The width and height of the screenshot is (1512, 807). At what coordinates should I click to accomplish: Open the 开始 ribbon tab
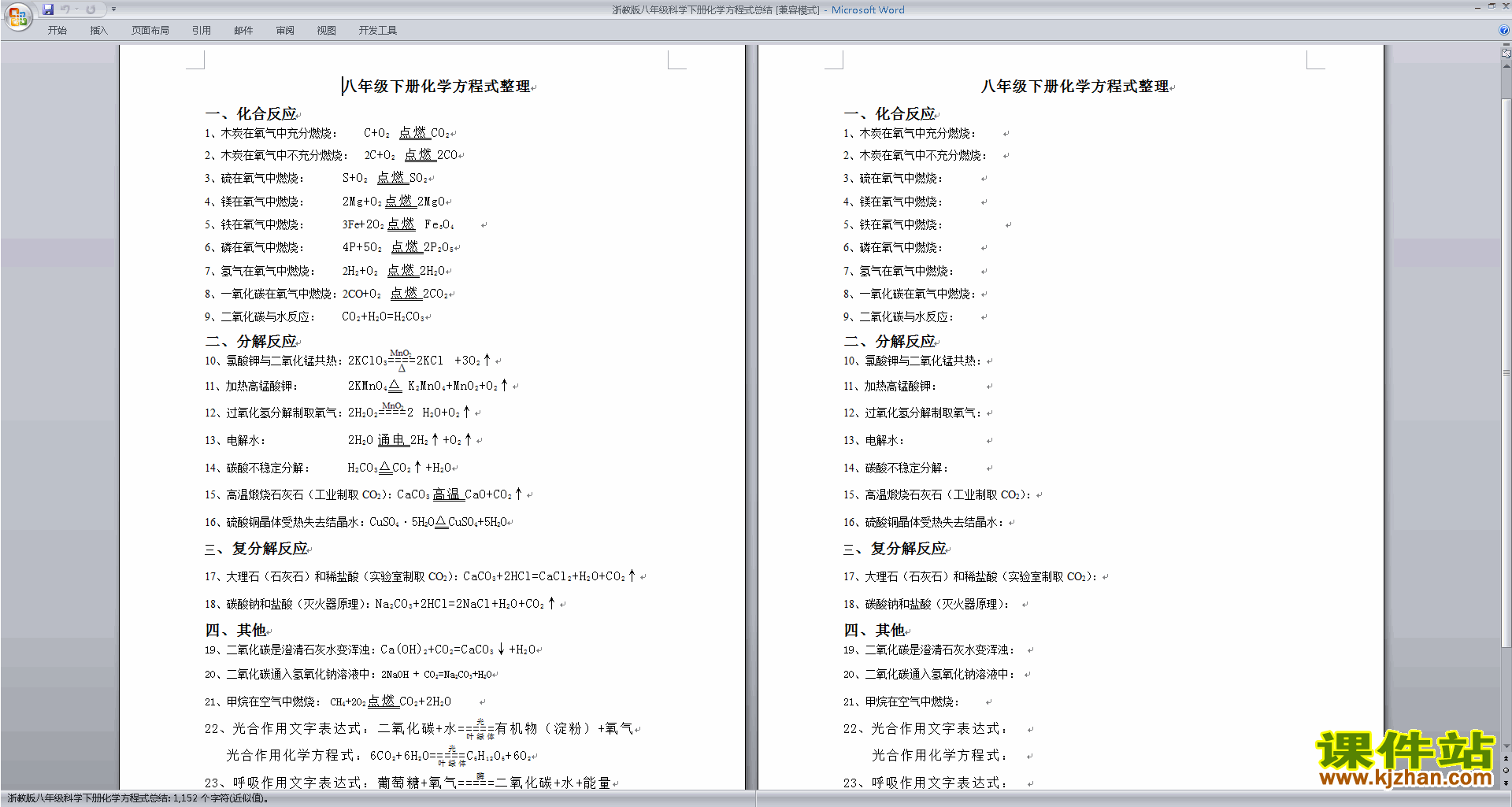[x=57, y=31]
